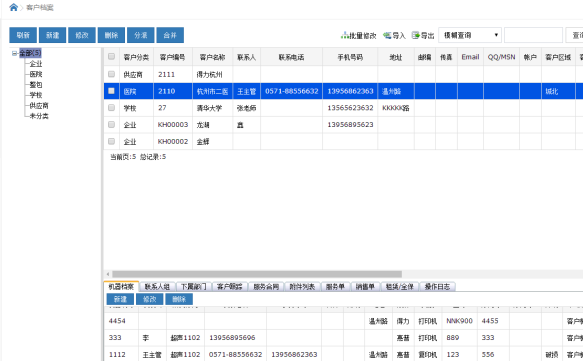Screen dimensions: 584x362
Task: Click 修改 under the 机器档案 tab
Action: pos(150,299)
